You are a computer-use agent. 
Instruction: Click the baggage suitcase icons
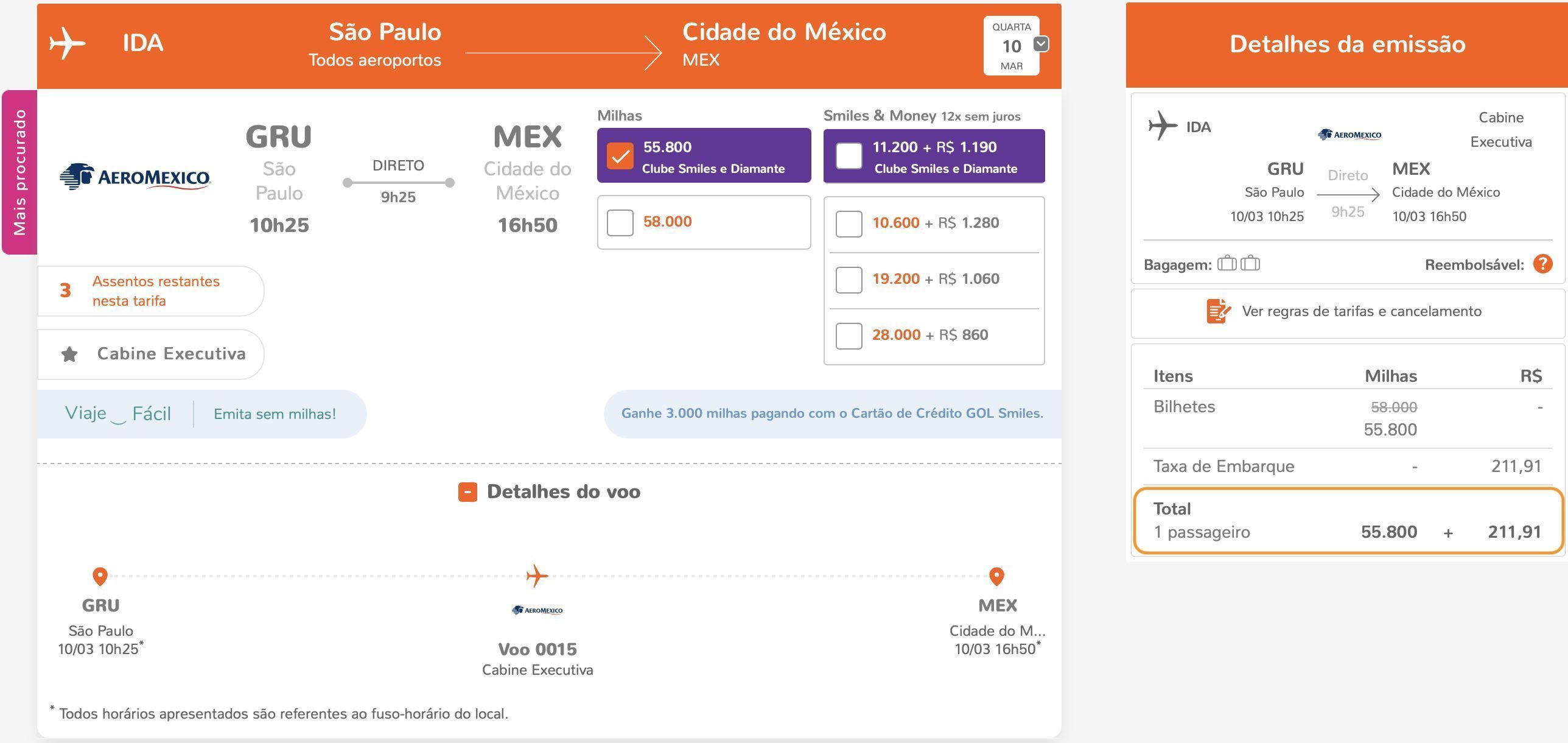tap(1239, 264)
